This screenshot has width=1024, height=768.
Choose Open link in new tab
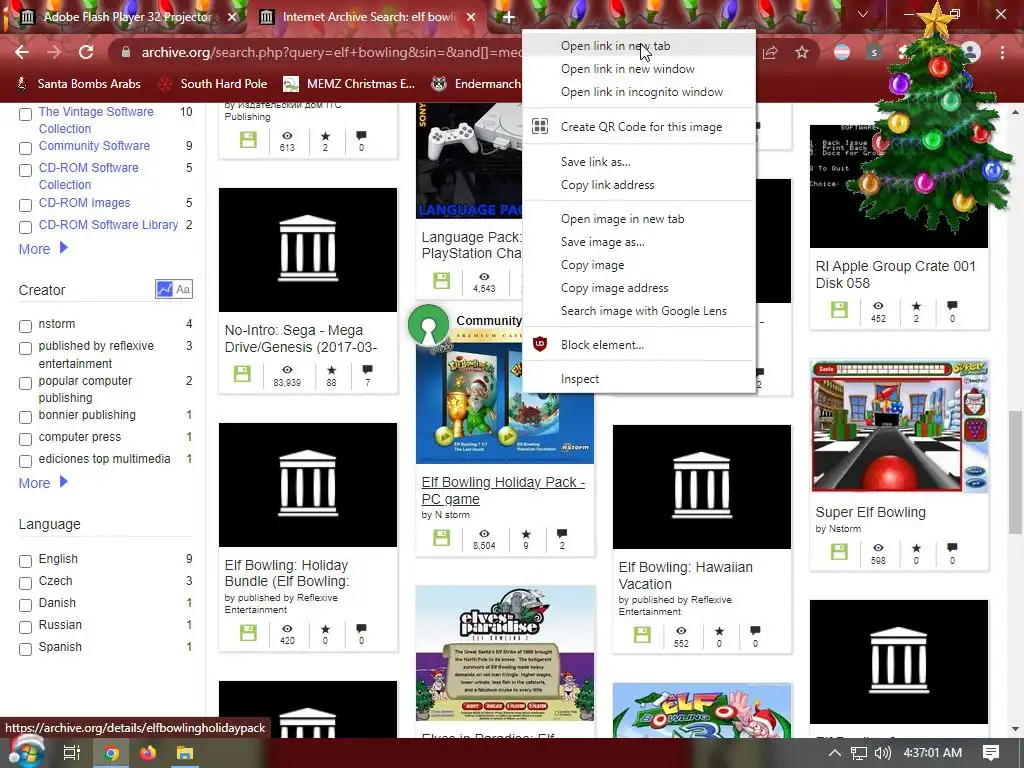639,46
